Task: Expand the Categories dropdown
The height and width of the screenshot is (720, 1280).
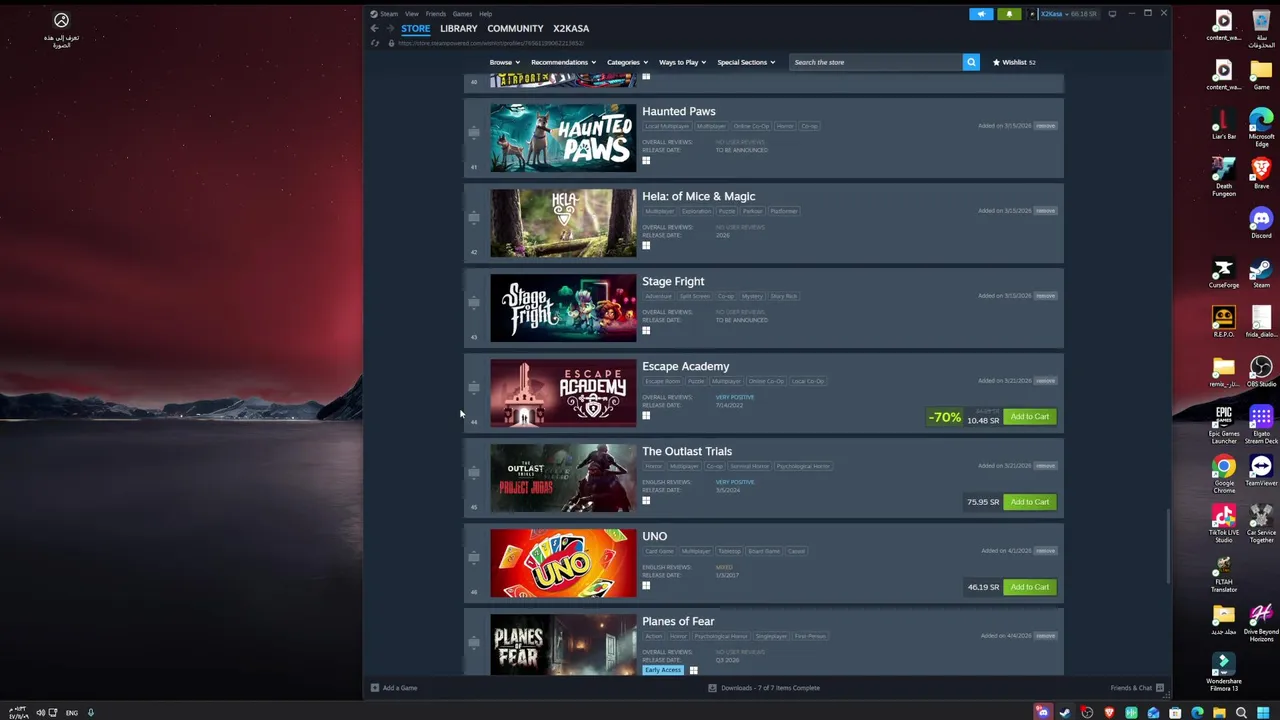Action: pos(626,62)
